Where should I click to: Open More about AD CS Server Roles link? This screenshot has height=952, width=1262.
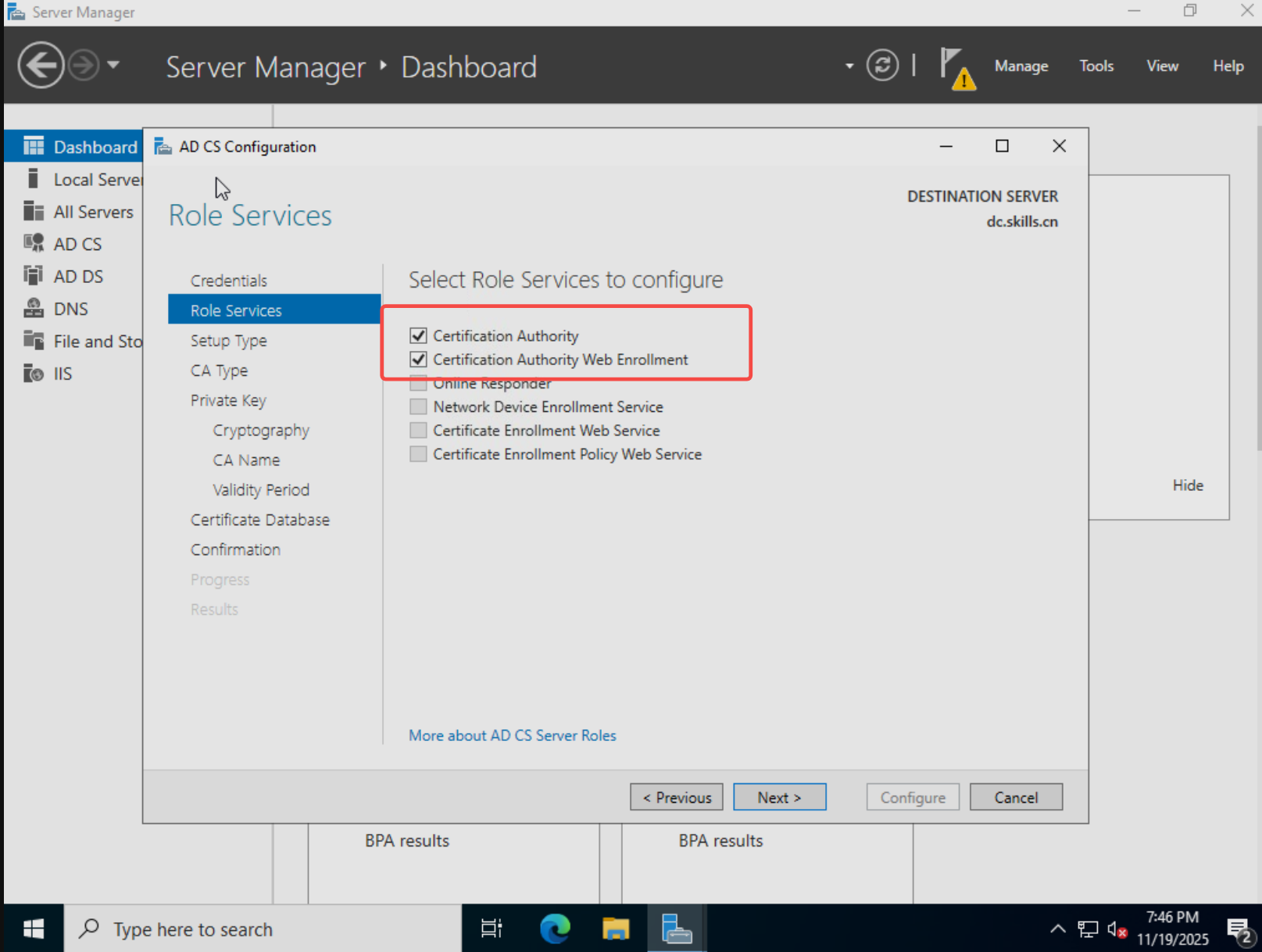click(512, 735)
